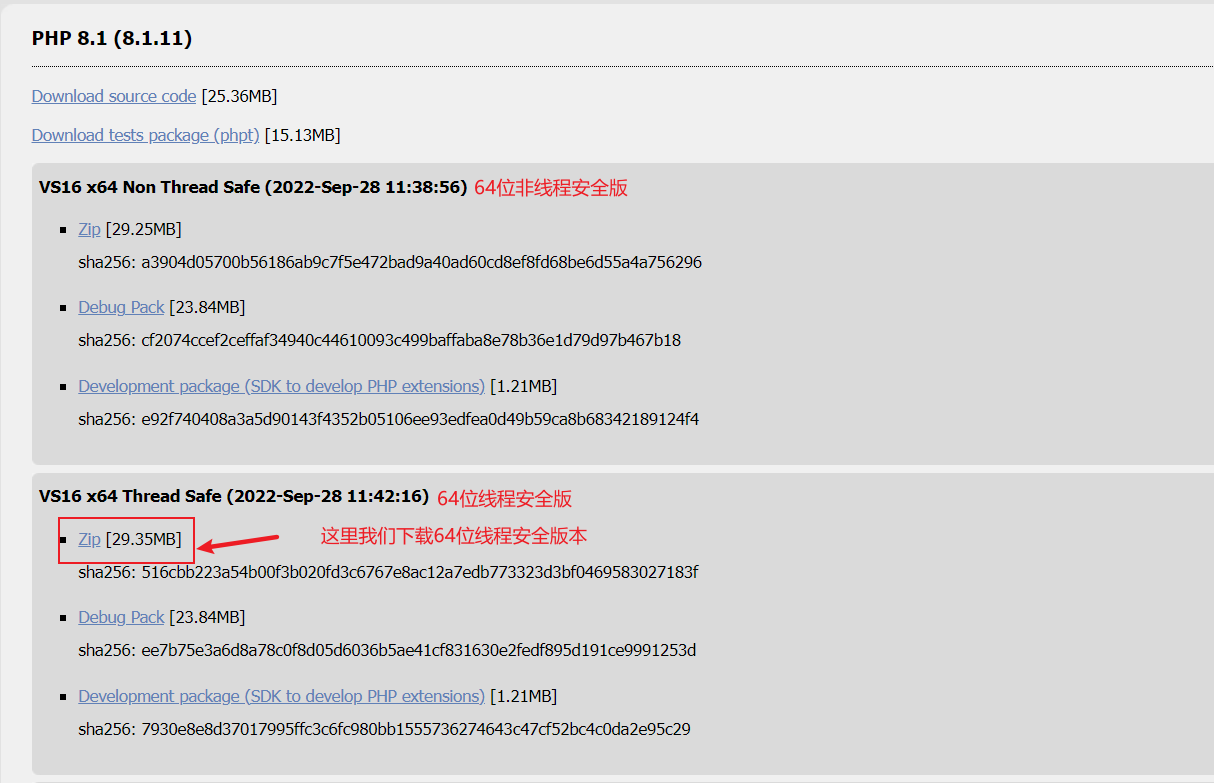Viewport: 1214px width, 783px height.
Task: Click the [15.13MB] tests package size text
Action: [x=302, y=135]
